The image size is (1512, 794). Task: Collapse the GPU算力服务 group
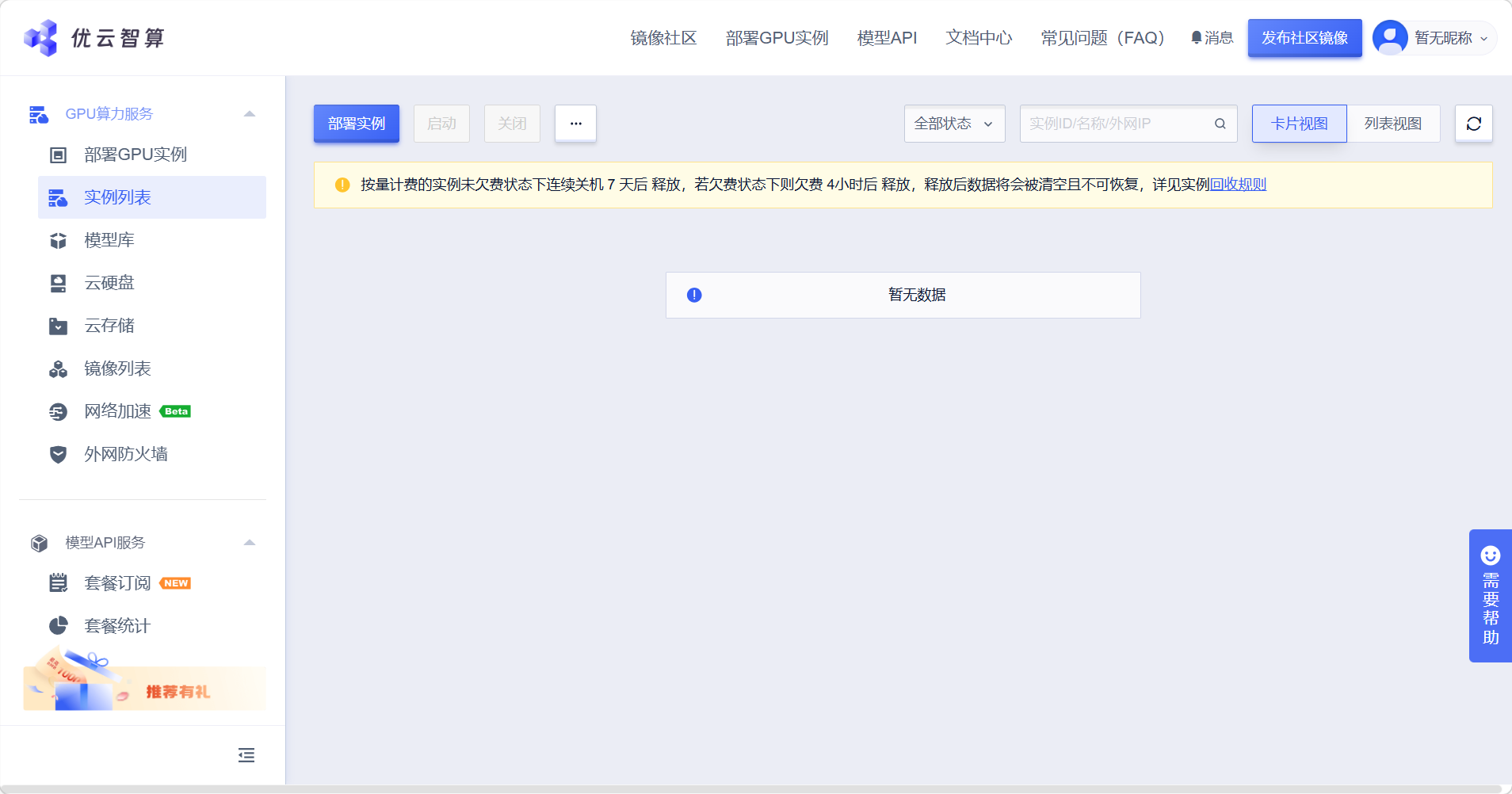(x=250, y=113)
